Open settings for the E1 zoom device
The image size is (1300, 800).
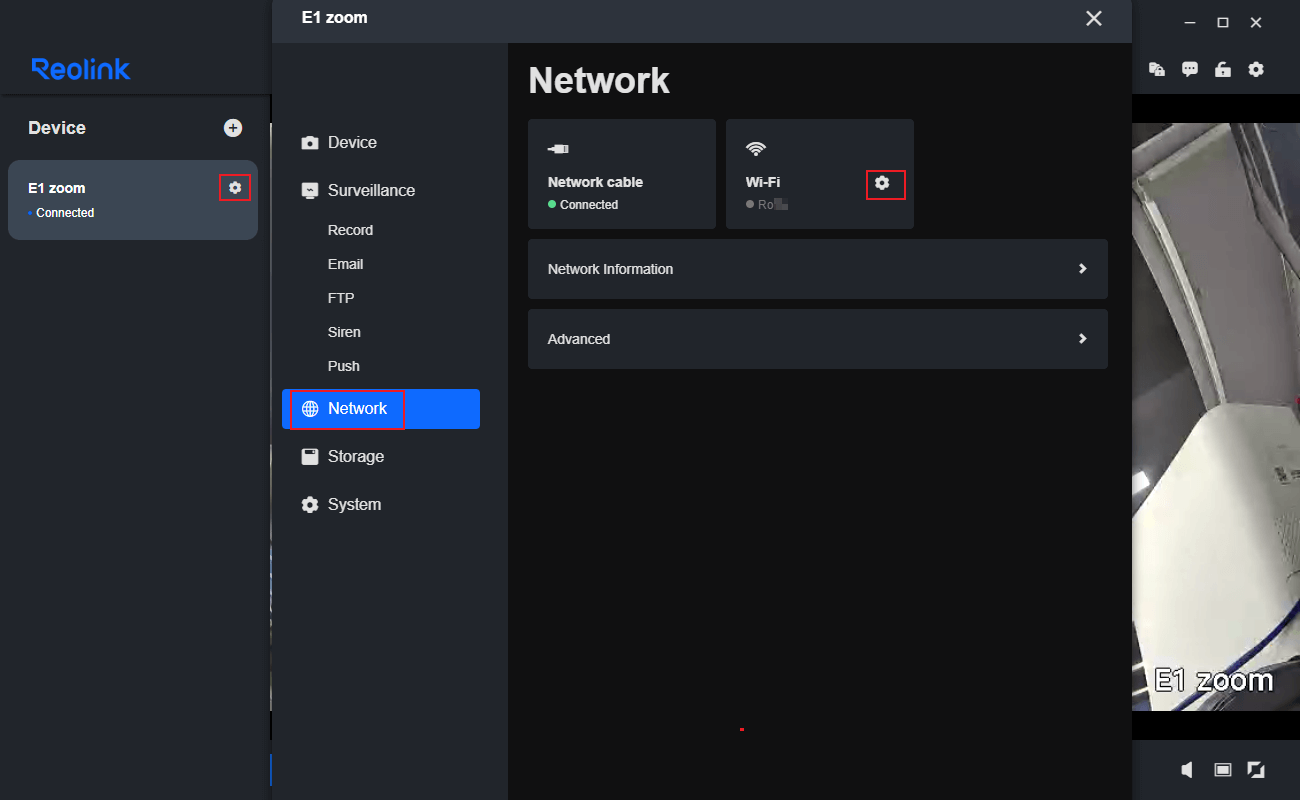click(234, 187)
